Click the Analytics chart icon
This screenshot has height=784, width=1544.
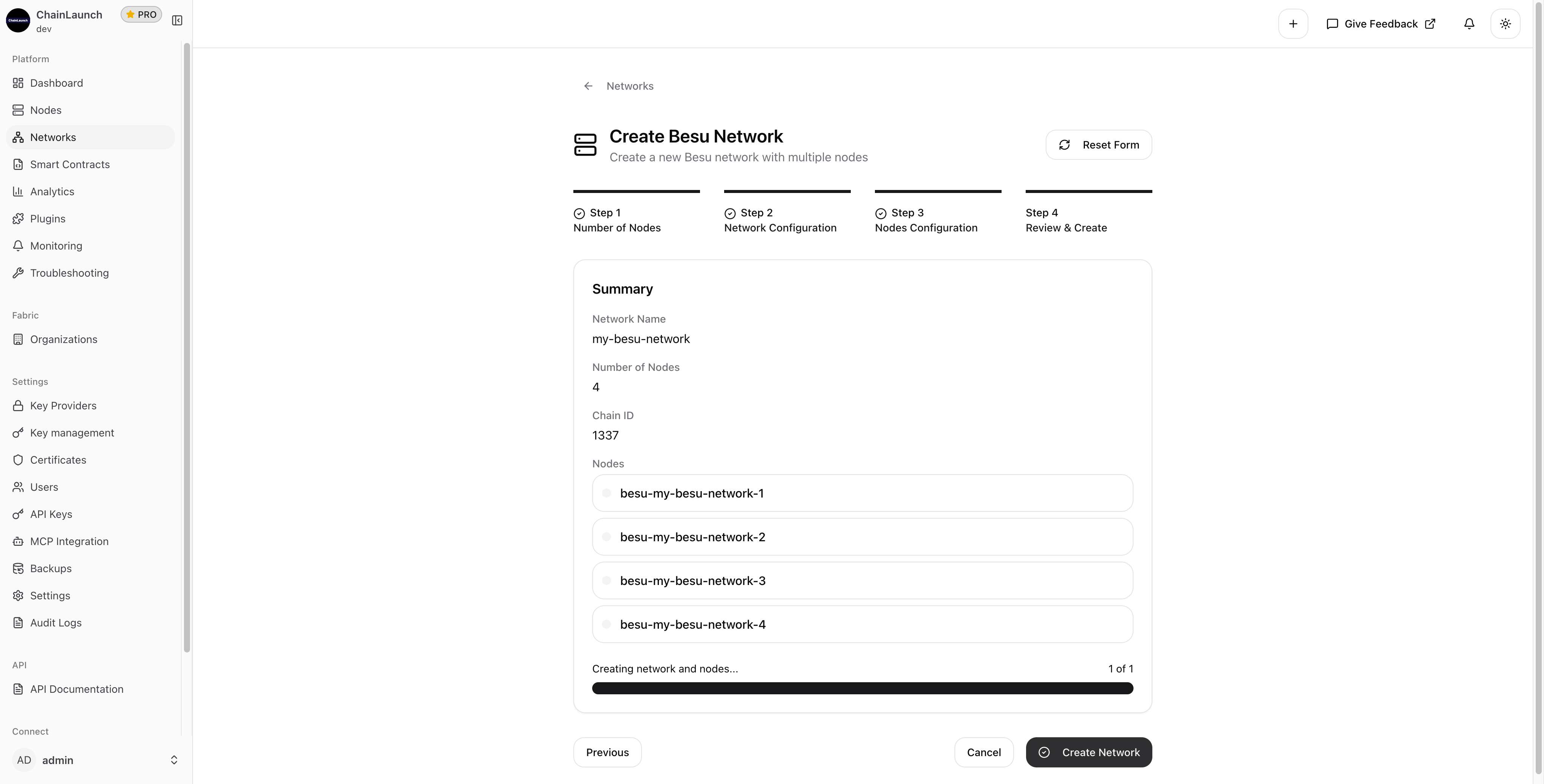tap(18, 191)
